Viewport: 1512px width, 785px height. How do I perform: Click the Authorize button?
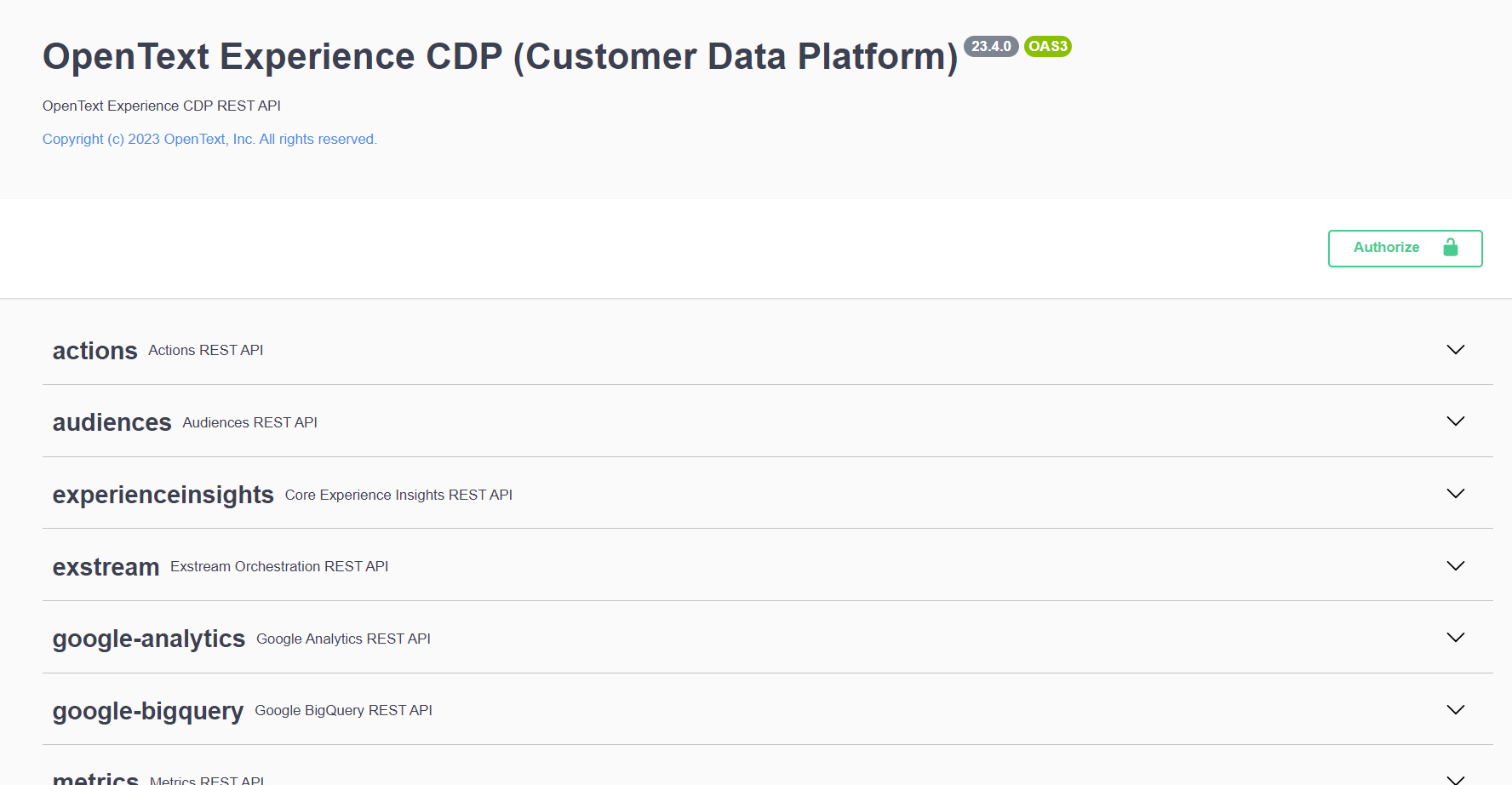1404,248
